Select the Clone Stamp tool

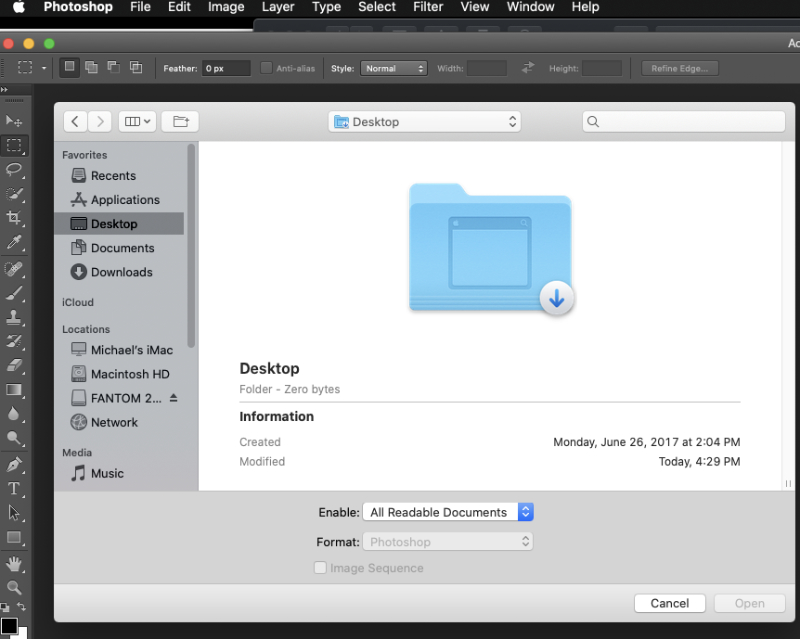point(14,317)
